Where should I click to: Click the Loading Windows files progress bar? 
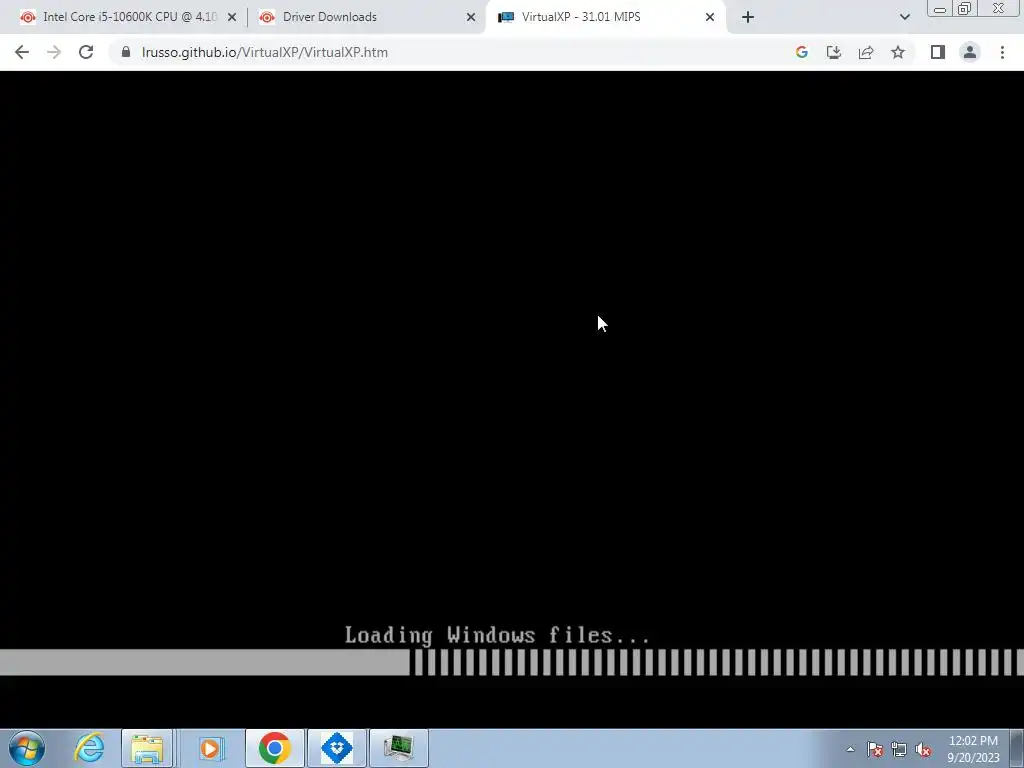click(x=512, y=662)
